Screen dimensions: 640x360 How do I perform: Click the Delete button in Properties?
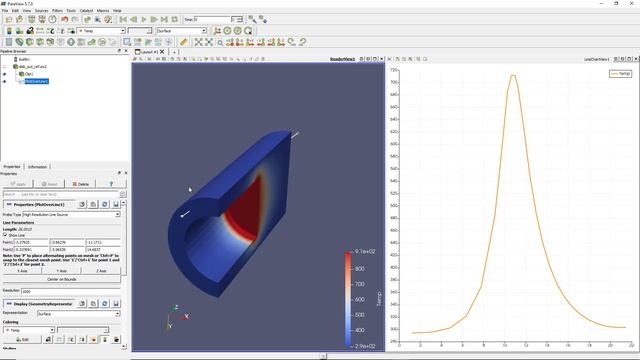pos(81,184)
